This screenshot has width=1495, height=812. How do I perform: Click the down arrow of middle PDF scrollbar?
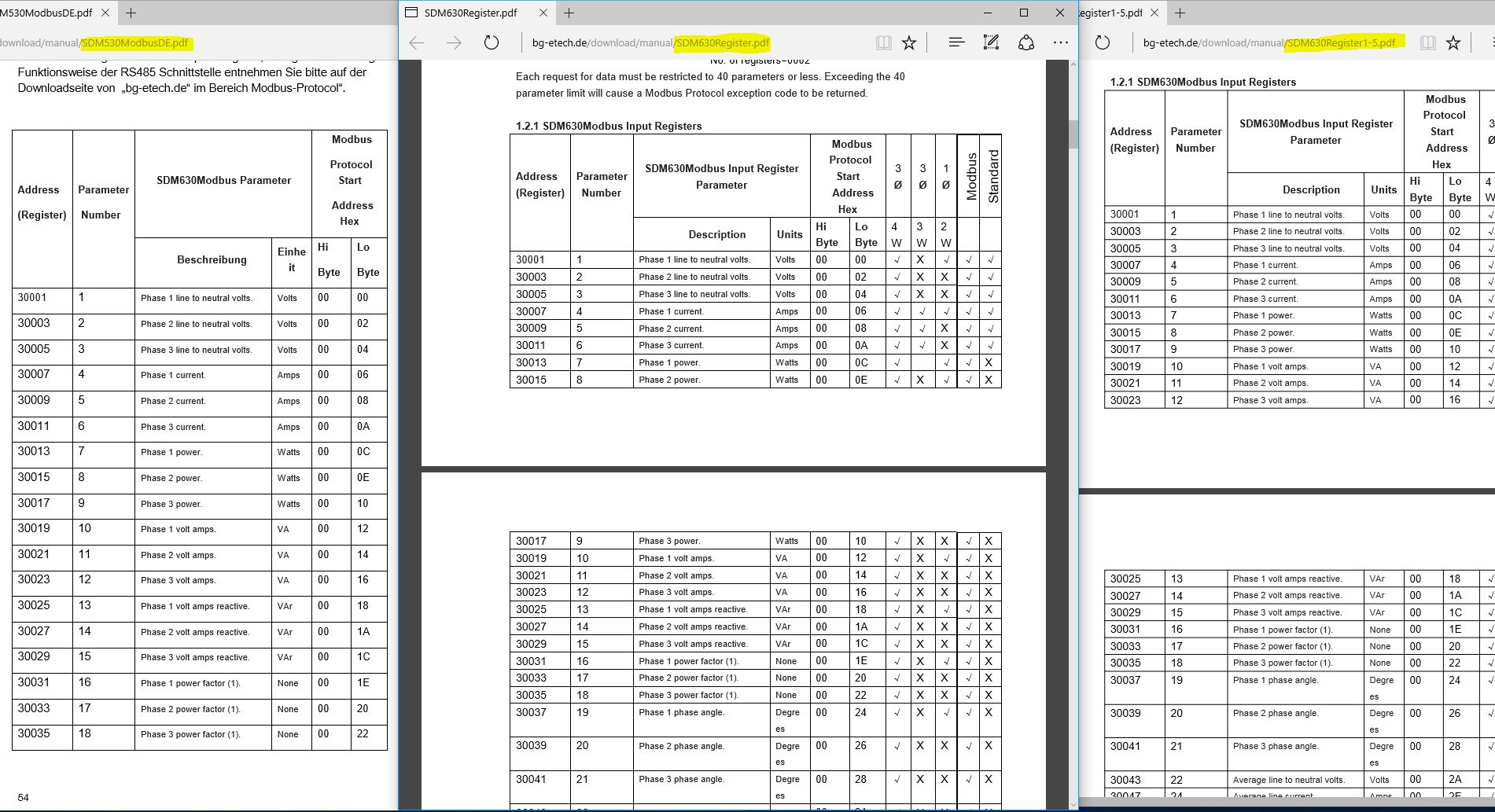1073,803
